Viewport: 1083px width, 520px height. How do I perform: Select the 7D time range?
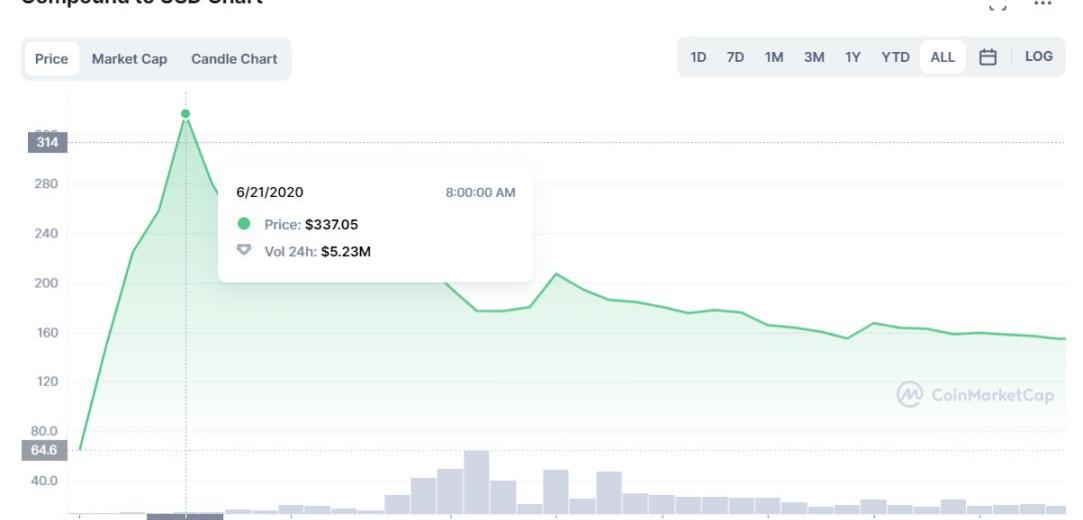coord(735,57)
